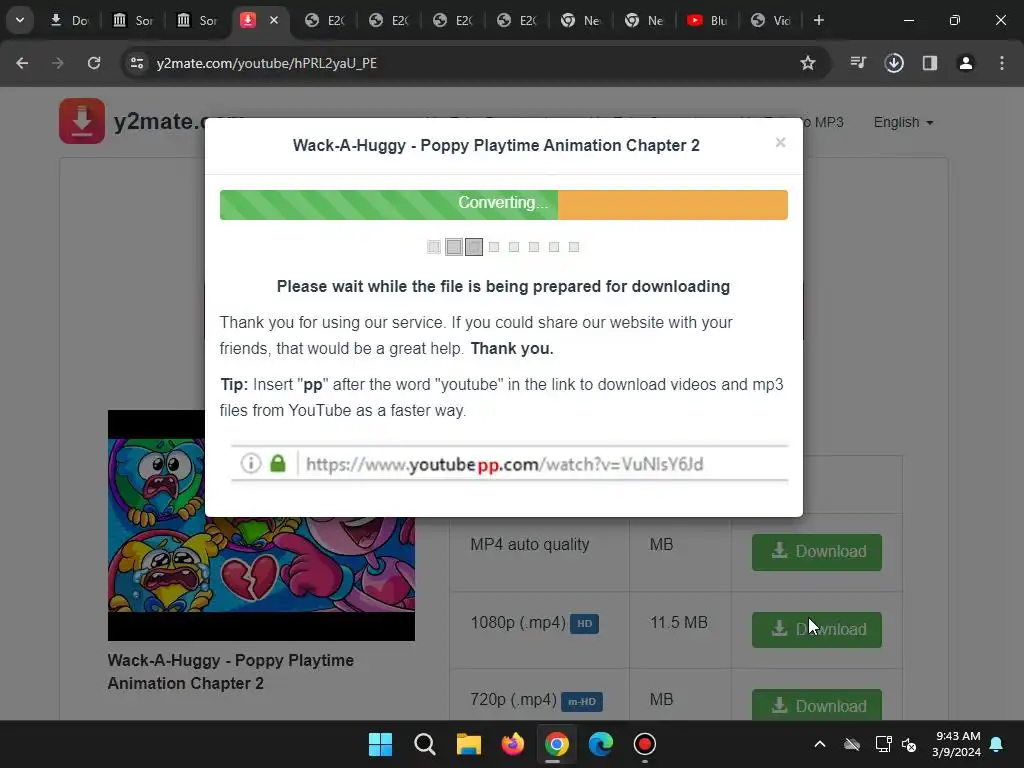Open Chrome's three-dot menu
Image resolution: width=1024 pixels, height=768 pixels.
click(1002, 63)
